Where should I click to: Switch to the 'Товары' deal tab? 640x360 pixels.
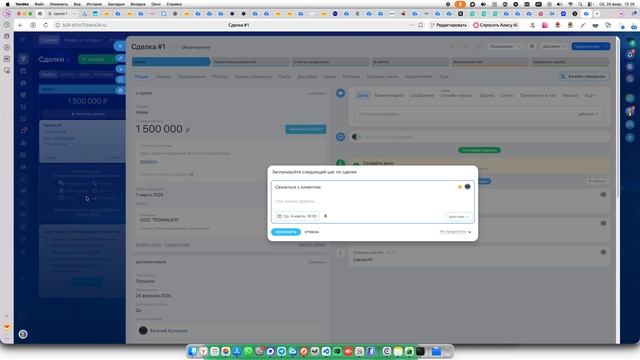click(x=163, y=76)
